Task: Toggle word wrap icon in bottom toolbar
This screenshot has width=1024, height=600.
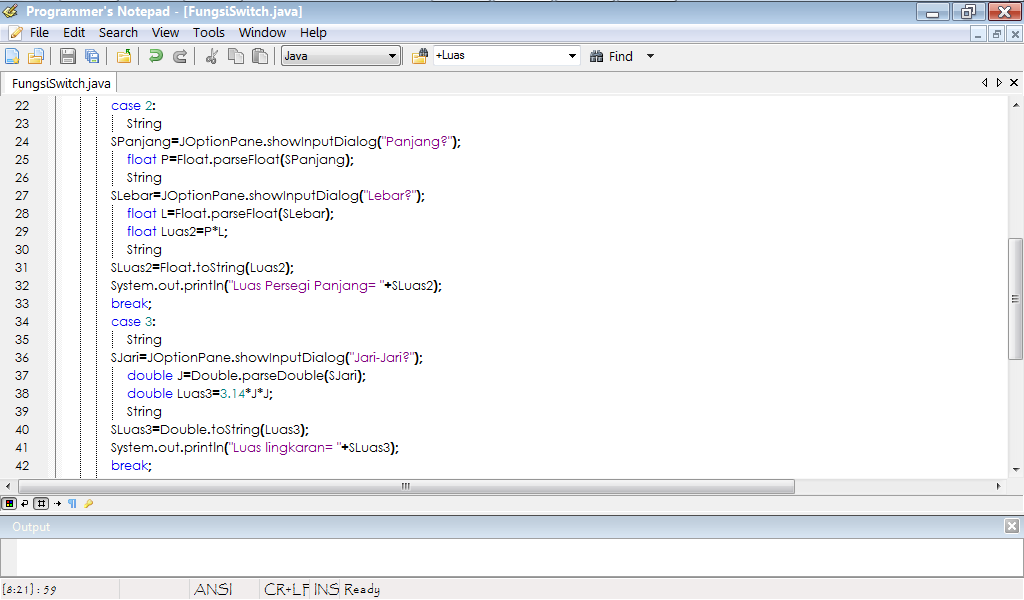Action: pos(25,503)
